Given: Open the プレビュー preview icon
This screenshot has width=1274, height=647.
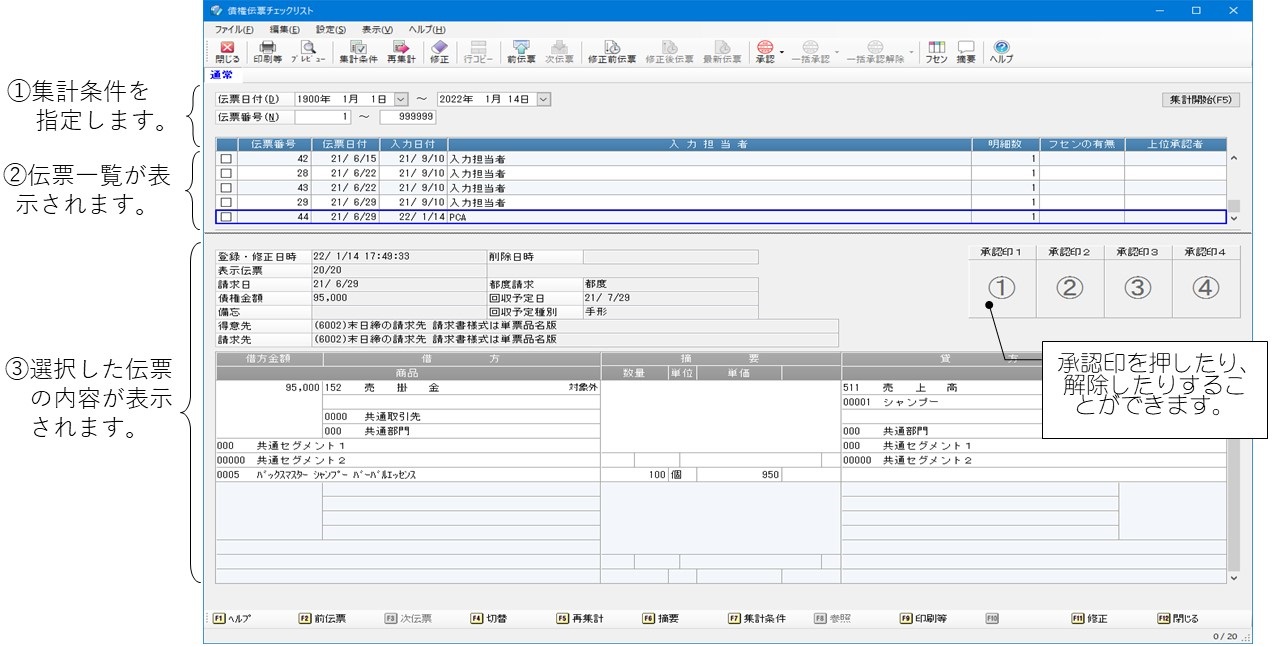Looking at the screenshot, I should point(308,52).
